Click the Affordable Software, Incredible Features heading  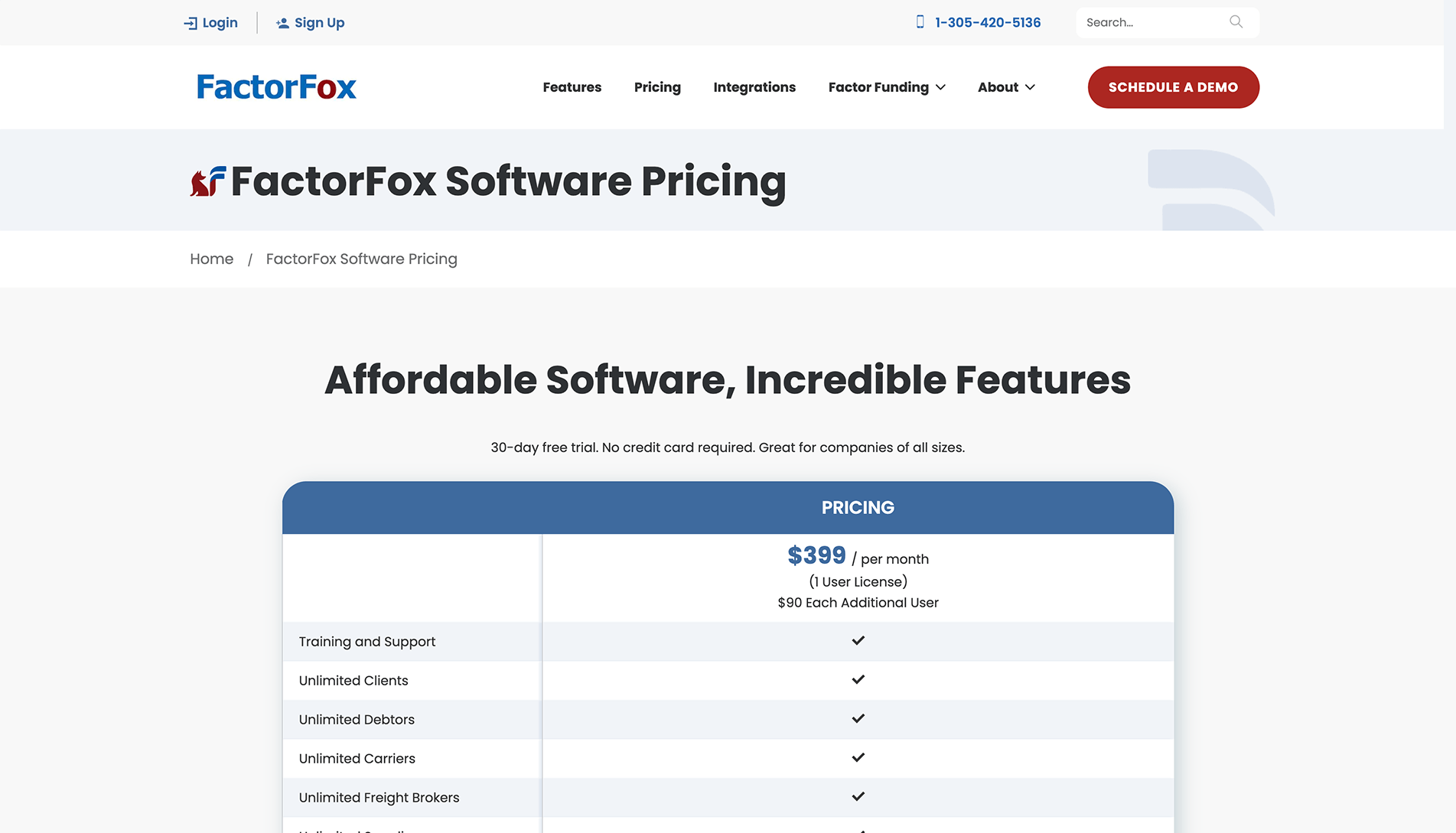pyautogui.click(x=728, y=380)
